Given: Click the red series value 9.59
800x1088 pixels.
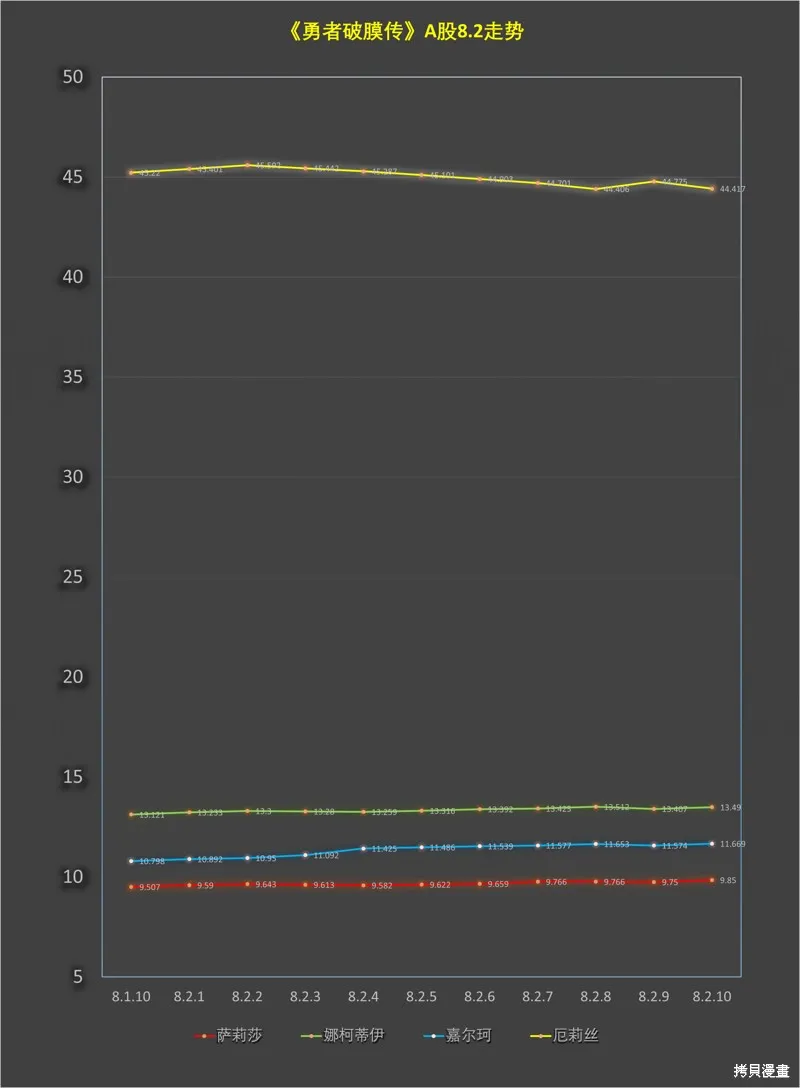Looking at the screenshot, I should pos(205,886).
